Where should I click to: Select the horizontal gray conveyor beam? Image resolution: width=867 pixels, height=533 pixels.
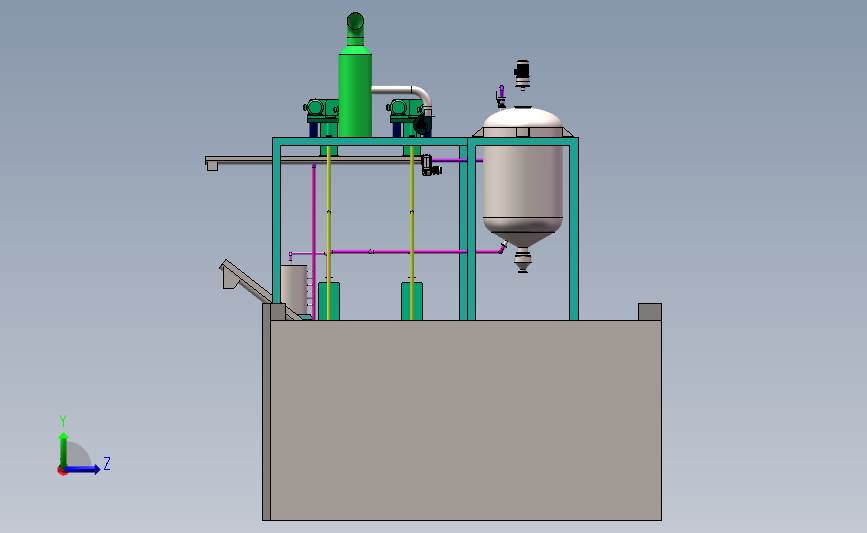click(312, 160)
